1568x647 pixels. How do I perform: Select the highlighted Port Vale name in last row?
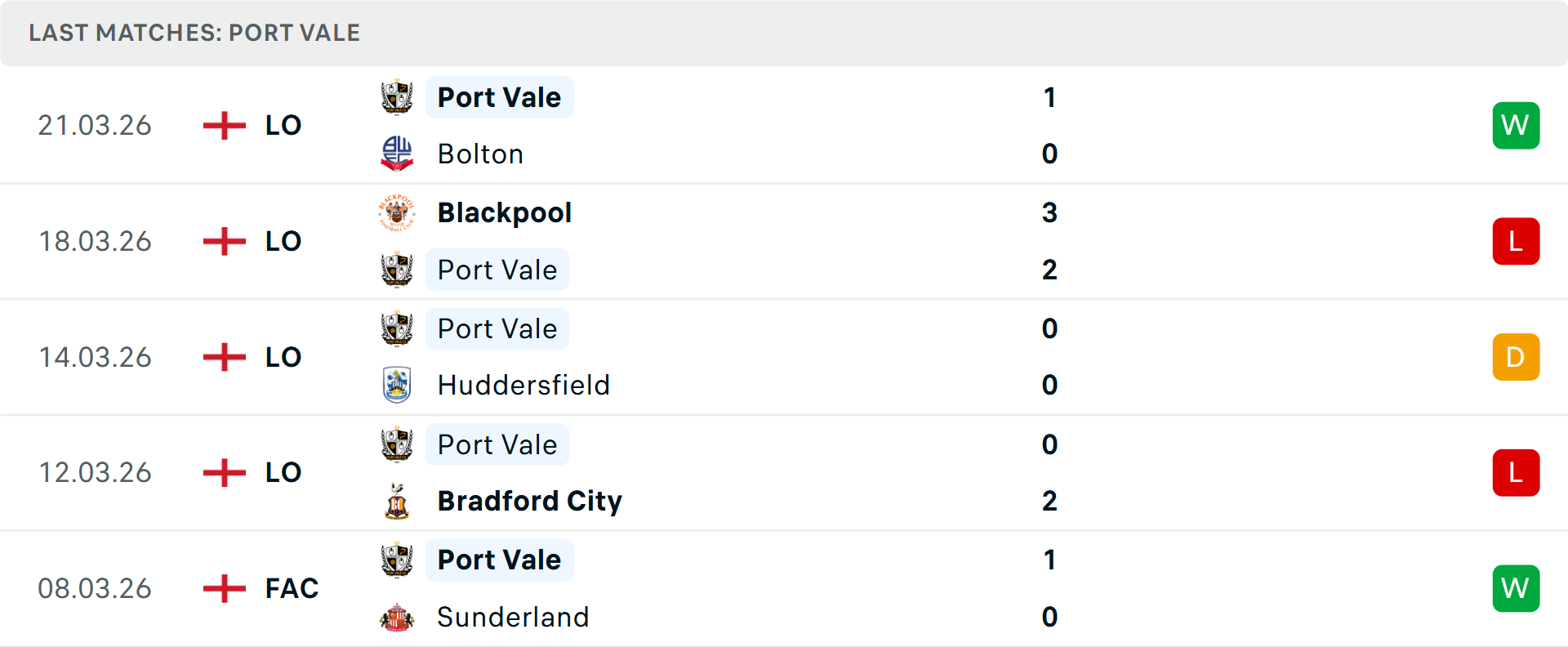(x=499, y=560)
